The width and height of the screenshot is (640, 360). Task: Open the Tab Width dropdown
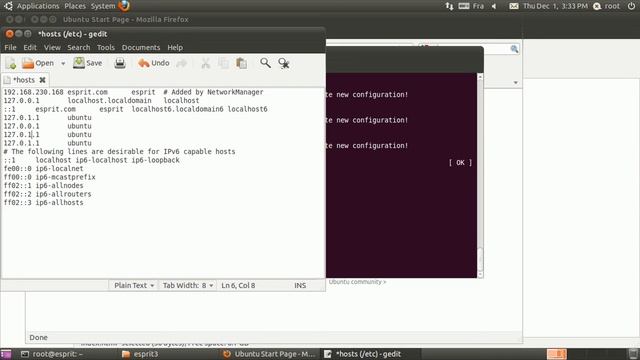coord(188,285)
